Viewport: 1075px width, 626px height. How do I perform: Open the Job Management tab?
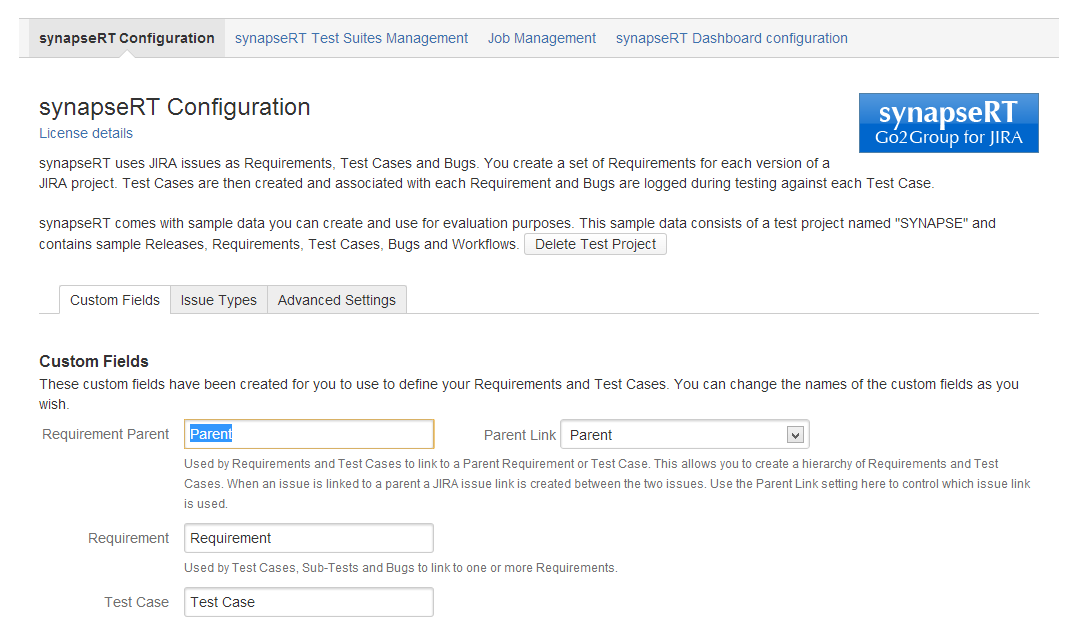pyautogui.click(x=541, y=38)
